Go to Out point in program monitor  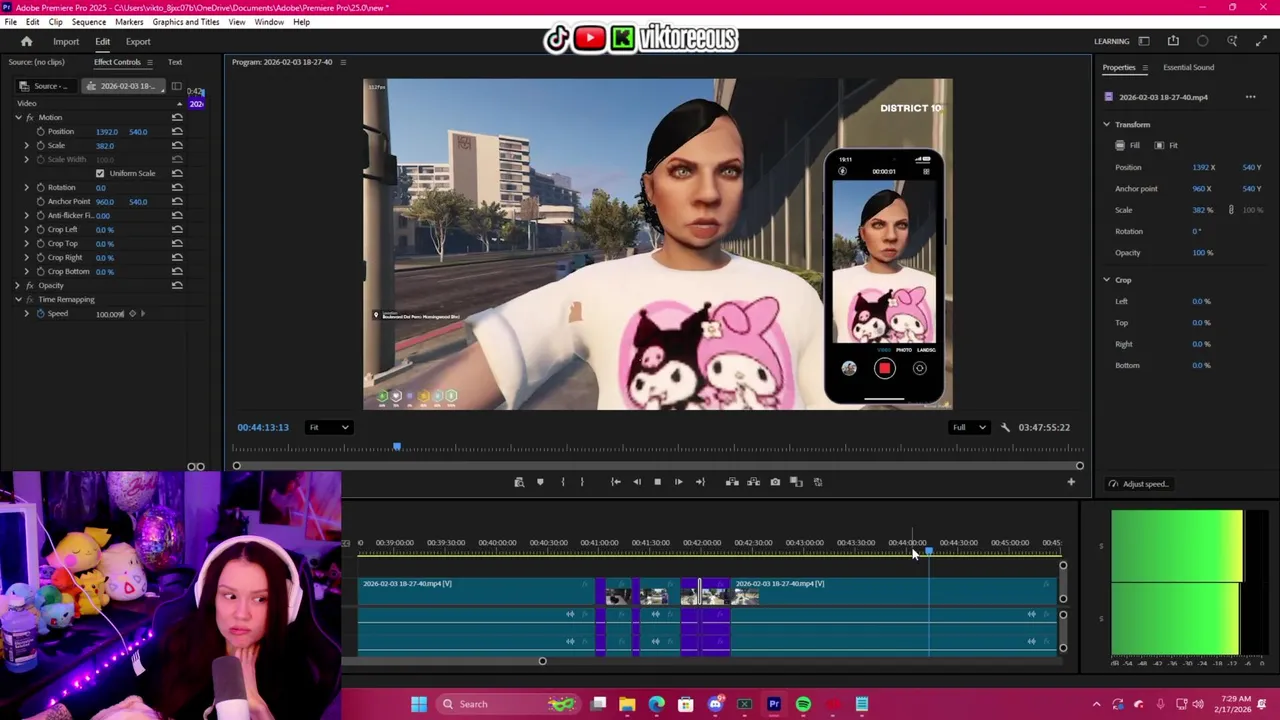[700, 482]
